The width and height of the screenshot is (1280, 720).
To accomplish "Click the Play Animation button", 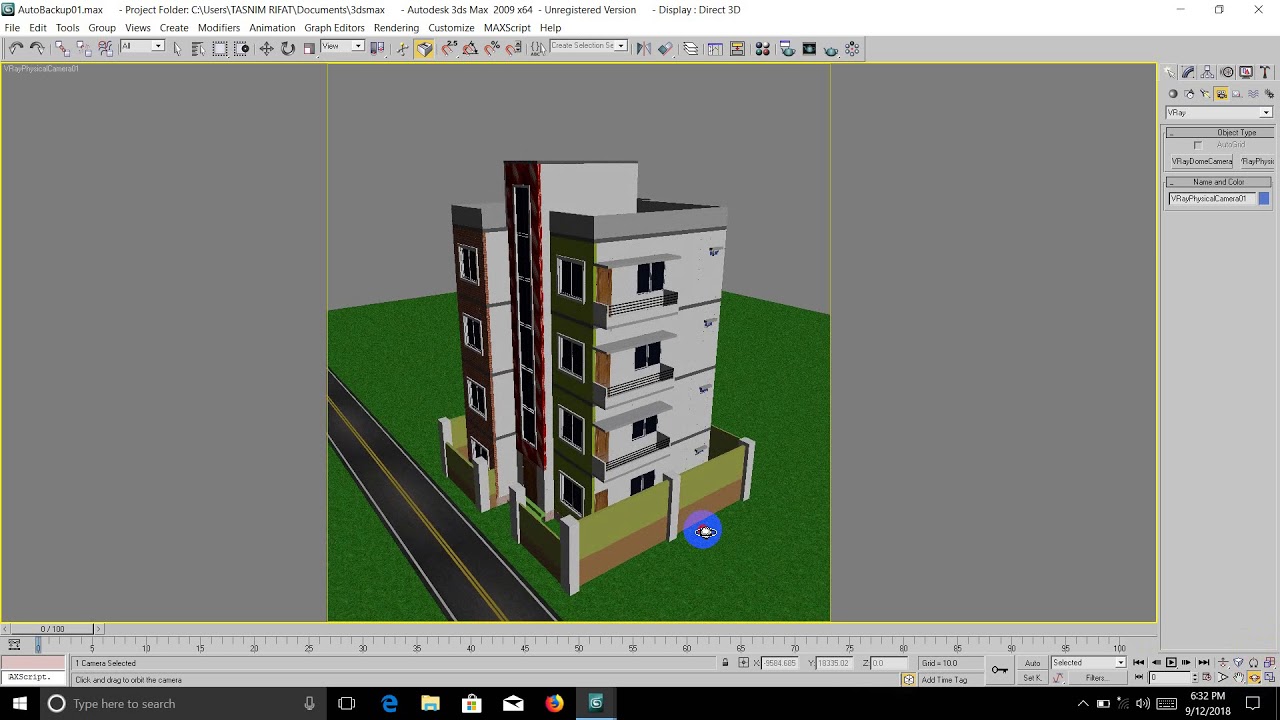I will click(1171, 663).
